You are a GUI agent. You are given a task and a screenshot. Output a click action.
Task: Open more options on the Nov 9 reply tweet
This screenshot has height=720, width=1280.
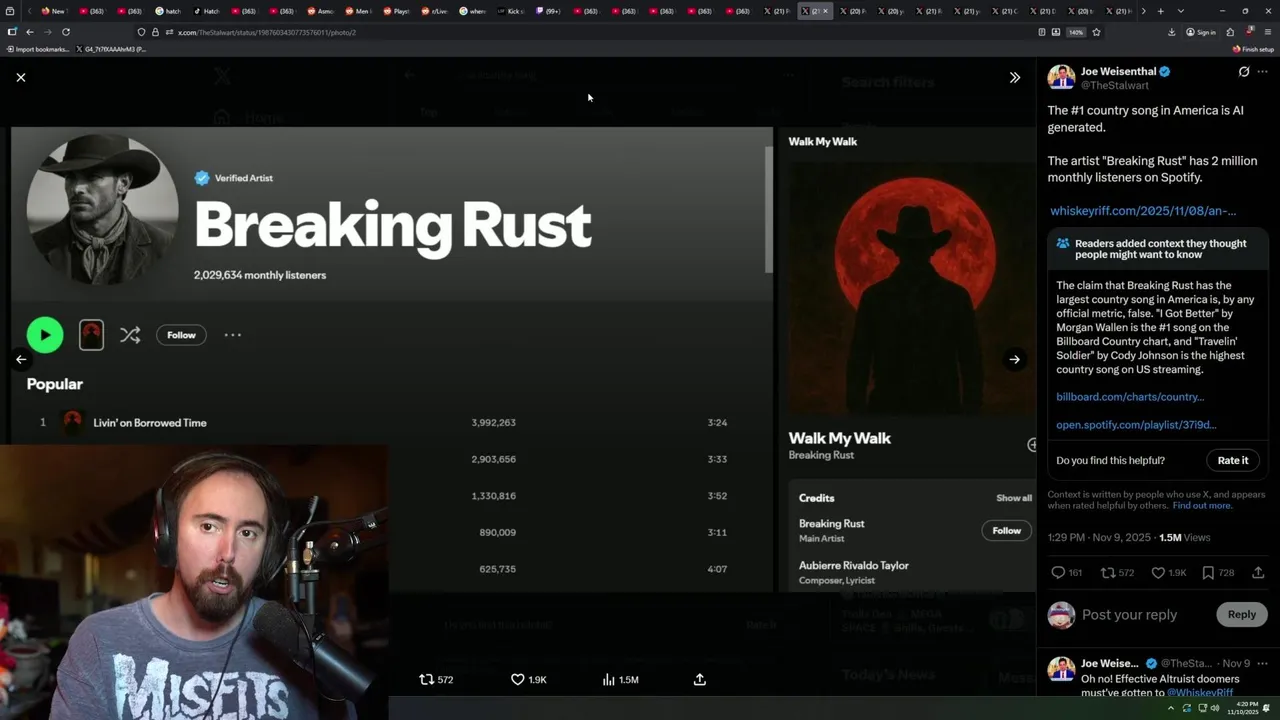pos(1263,663)
